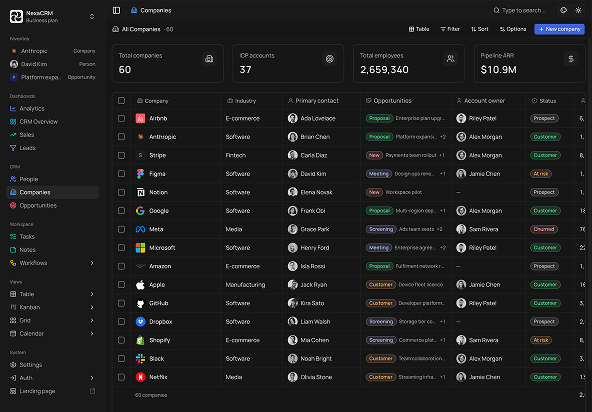Check the Airbnb row checkbox
This screenshot has width=592, height=412.
pos(121,119)
